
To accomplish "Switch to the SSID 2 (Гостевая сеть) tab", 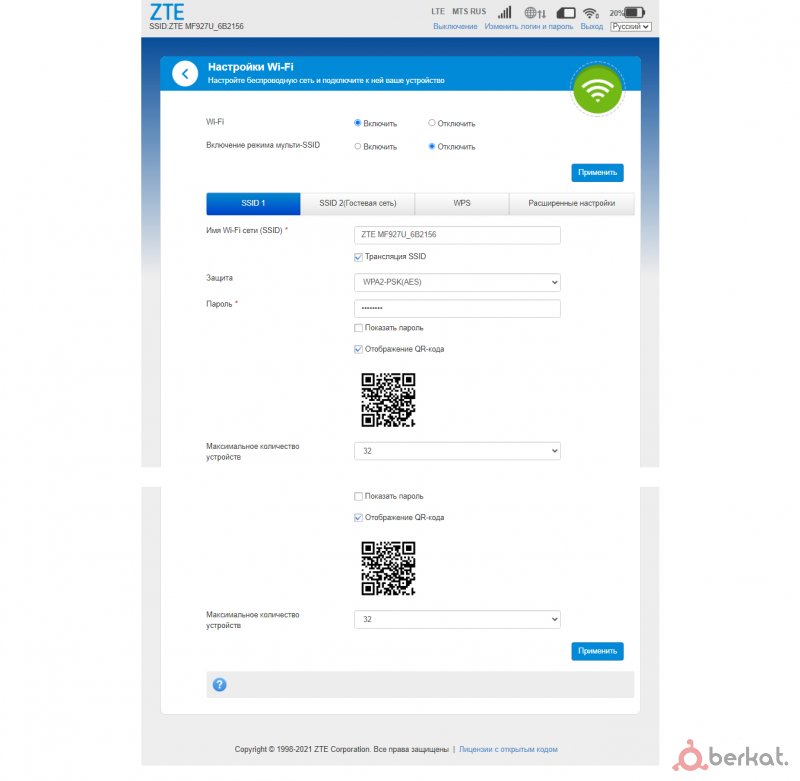I will coord(358,203).
